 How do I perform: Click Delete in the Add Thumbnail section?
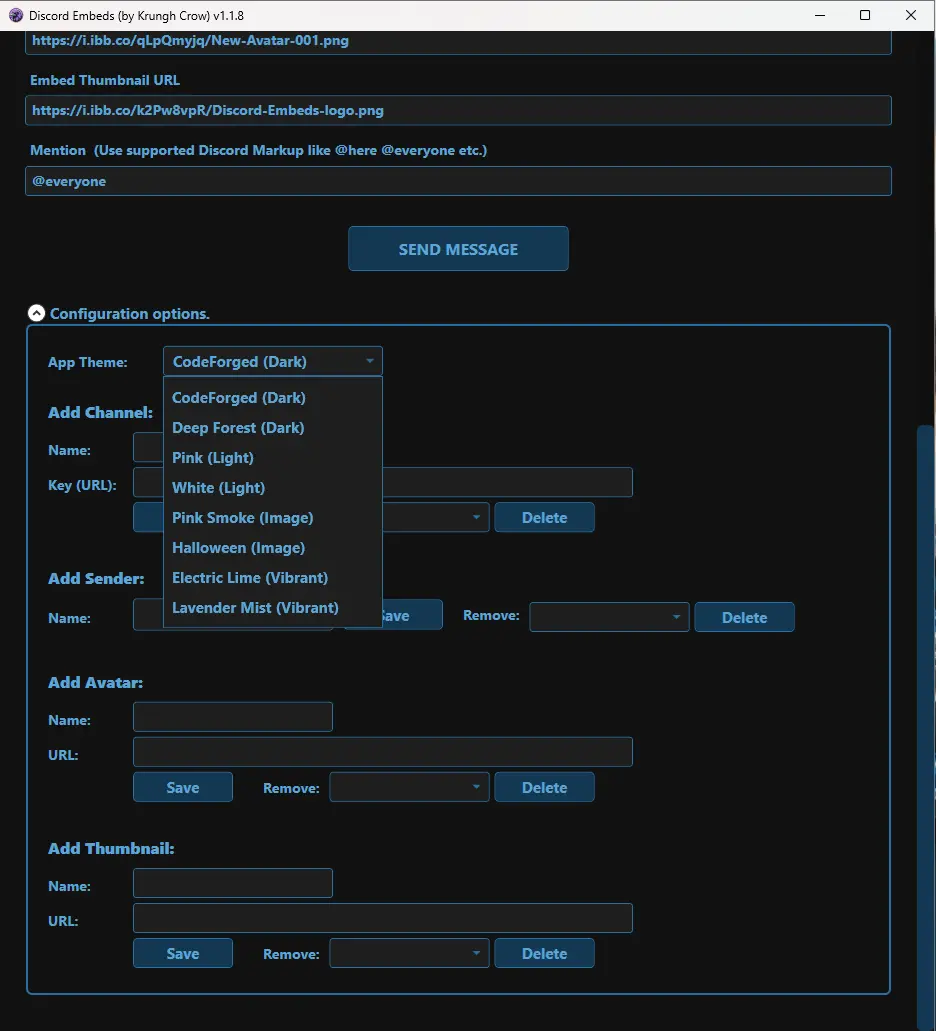pyautogui.click(x=544, y=953)
